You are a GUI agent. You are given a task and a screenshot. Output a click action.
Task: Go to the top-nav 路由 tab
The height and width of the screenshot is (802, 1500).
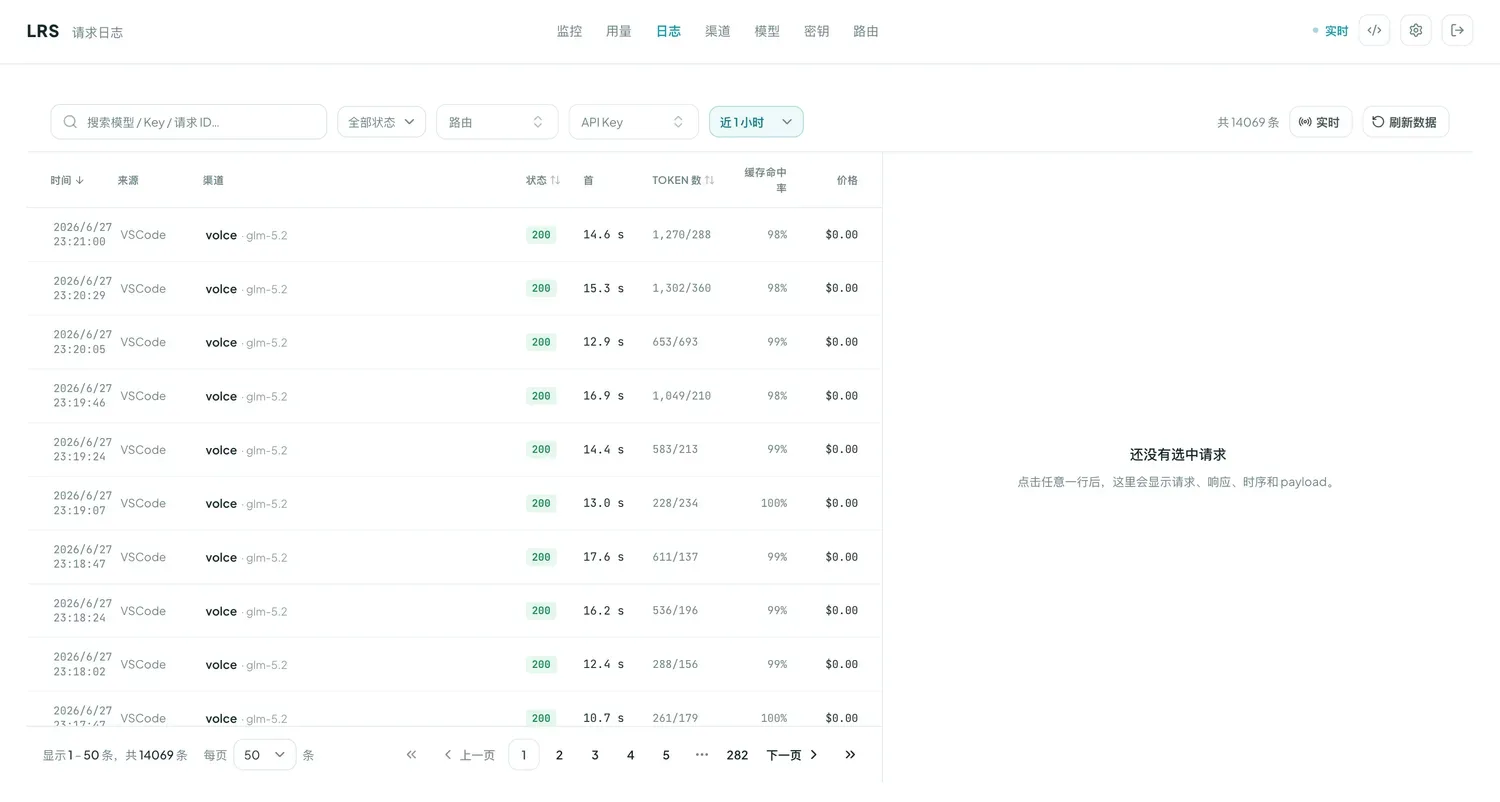click(866, 31)
